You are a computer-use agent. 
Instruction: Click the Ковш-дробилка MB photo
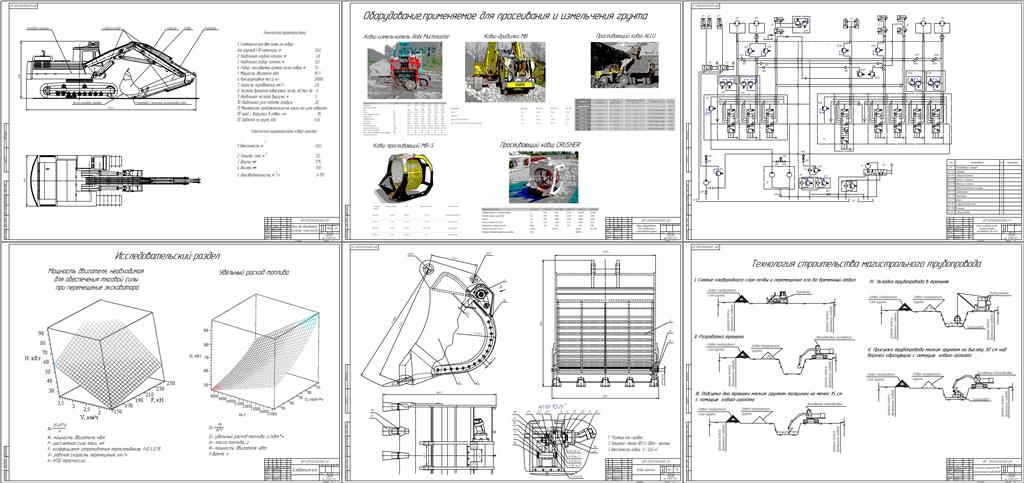click(504, 72)
